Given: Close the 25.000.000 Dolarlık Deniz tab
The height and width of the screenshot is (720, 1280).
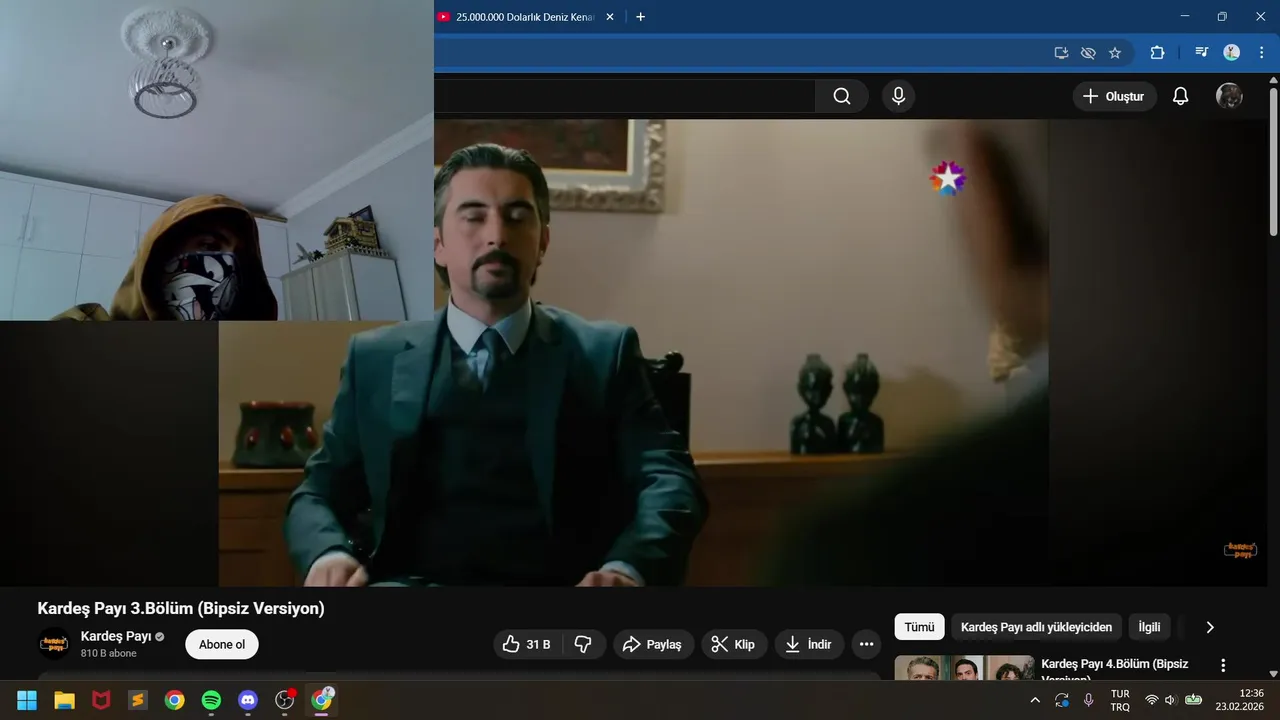Looking at the screenshot, I should coord(610,17).
